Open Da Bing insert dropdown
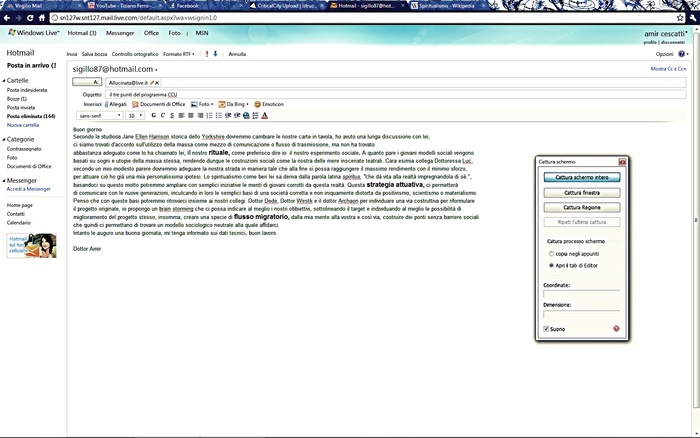 point(233,104)
